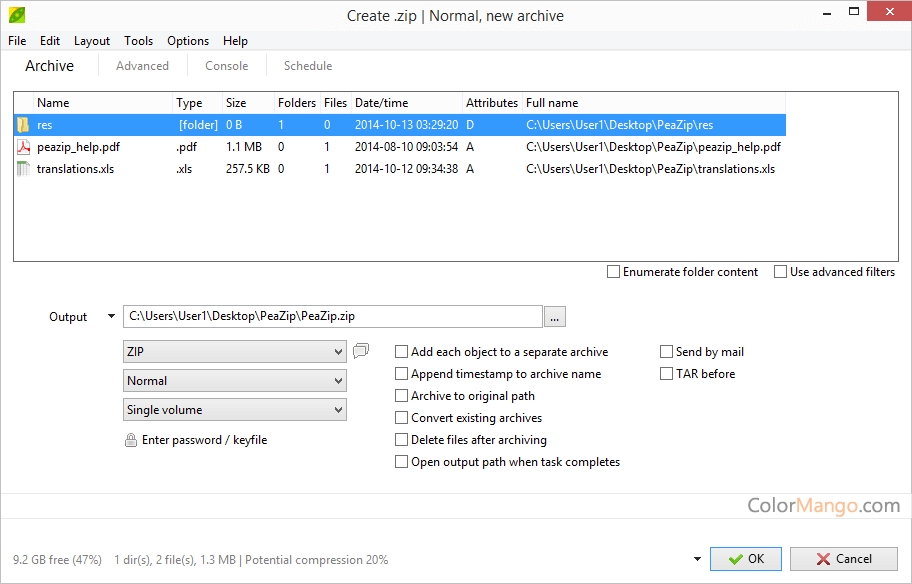
Task: Click date 2014-08-10 09:03:54
Action: pyautogui.click(x=407, y=147)
